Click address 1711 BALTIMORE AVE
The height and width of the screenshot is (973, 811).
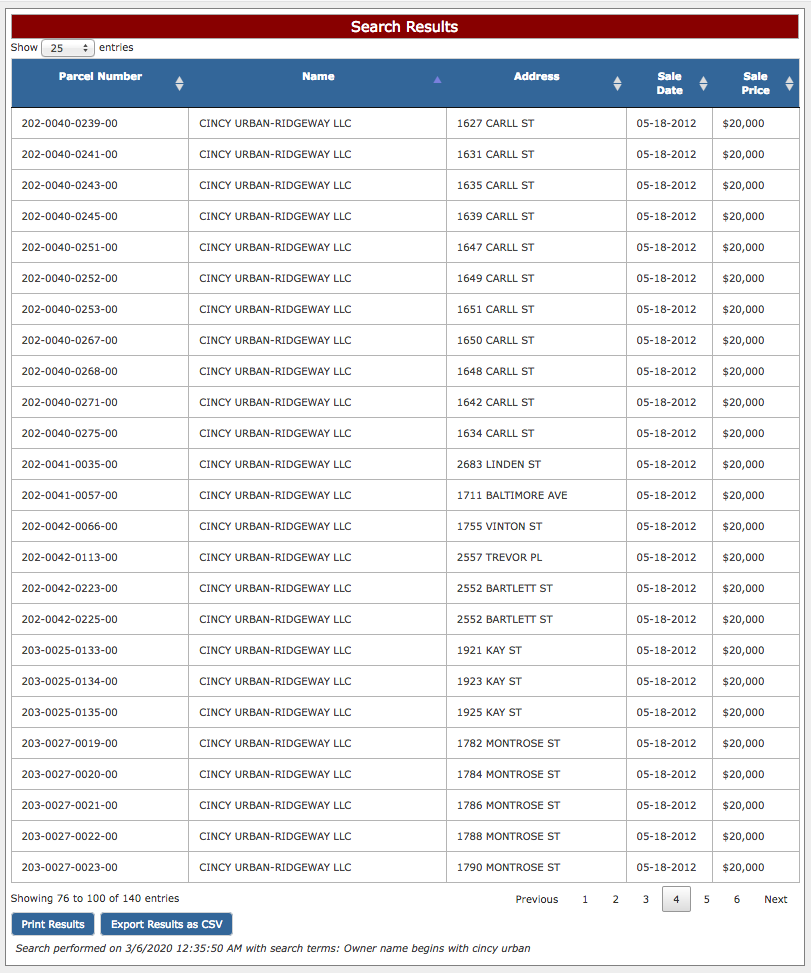(512, 496)
